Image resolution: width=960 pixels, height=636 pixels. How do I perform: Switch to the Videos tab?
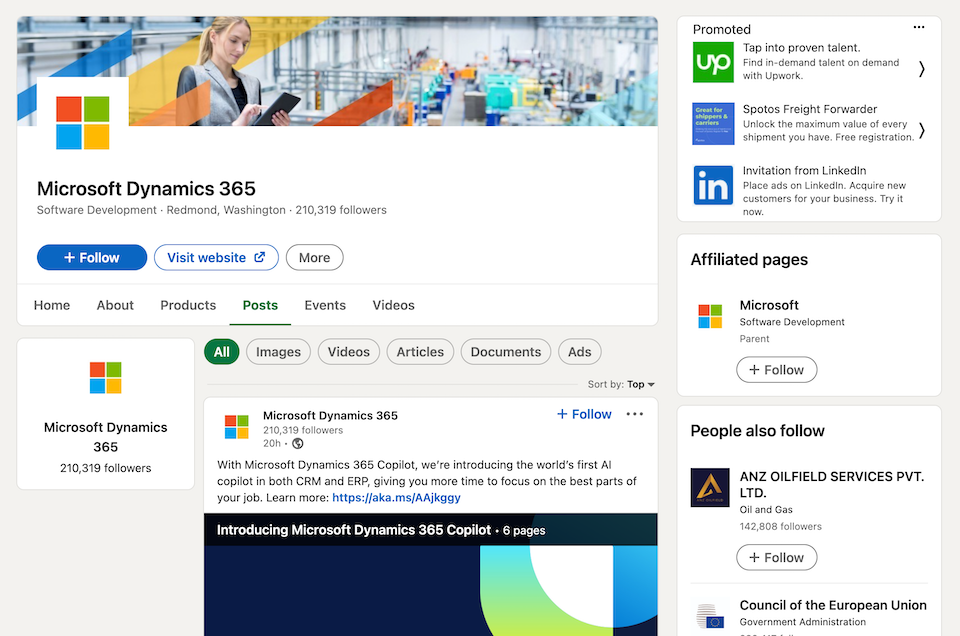(394, 305)
